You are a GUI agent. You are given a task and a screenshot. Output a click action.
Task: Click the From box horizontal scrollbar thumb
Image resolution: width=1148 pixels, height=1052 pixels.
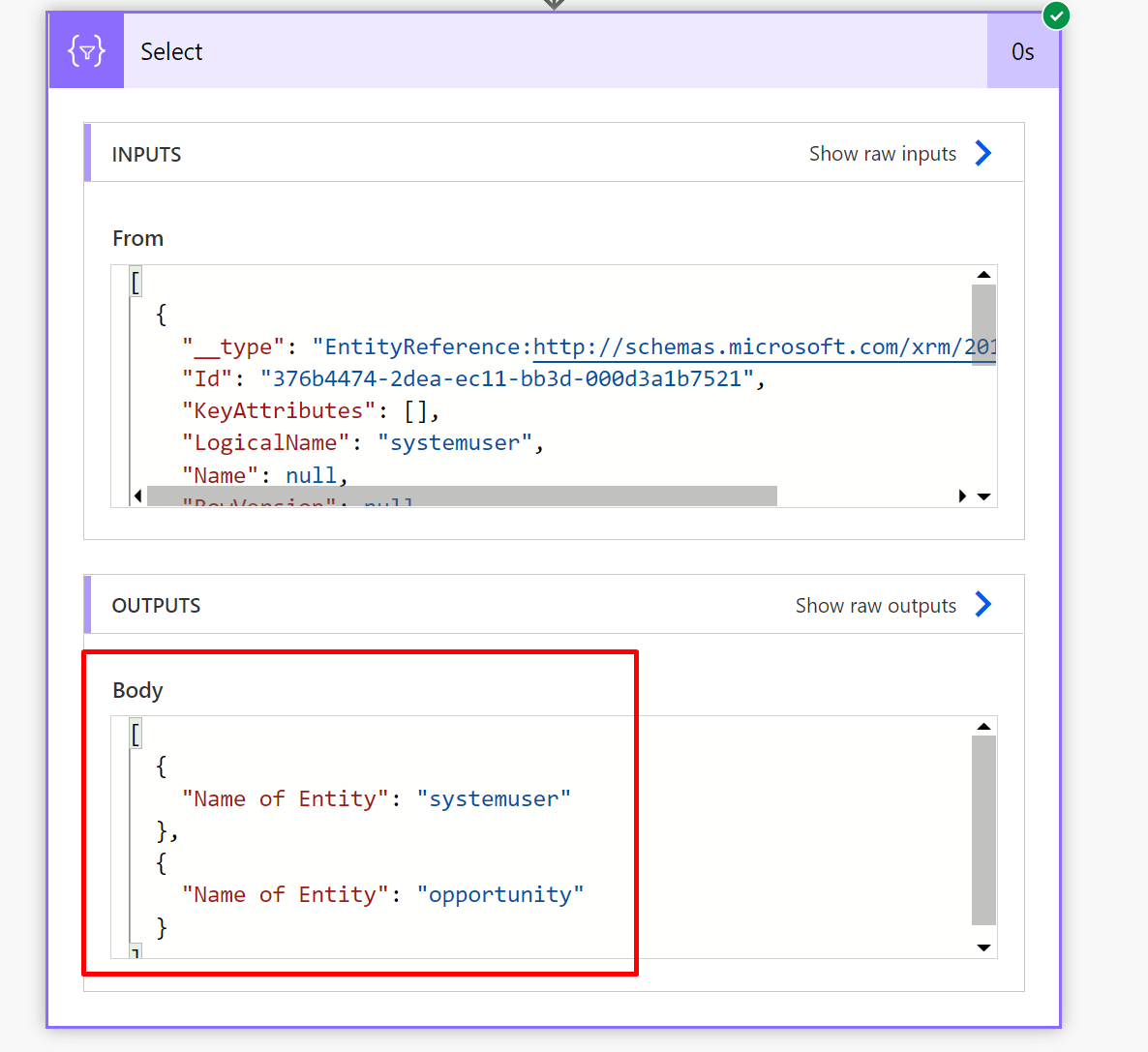[x=462, y=496]
